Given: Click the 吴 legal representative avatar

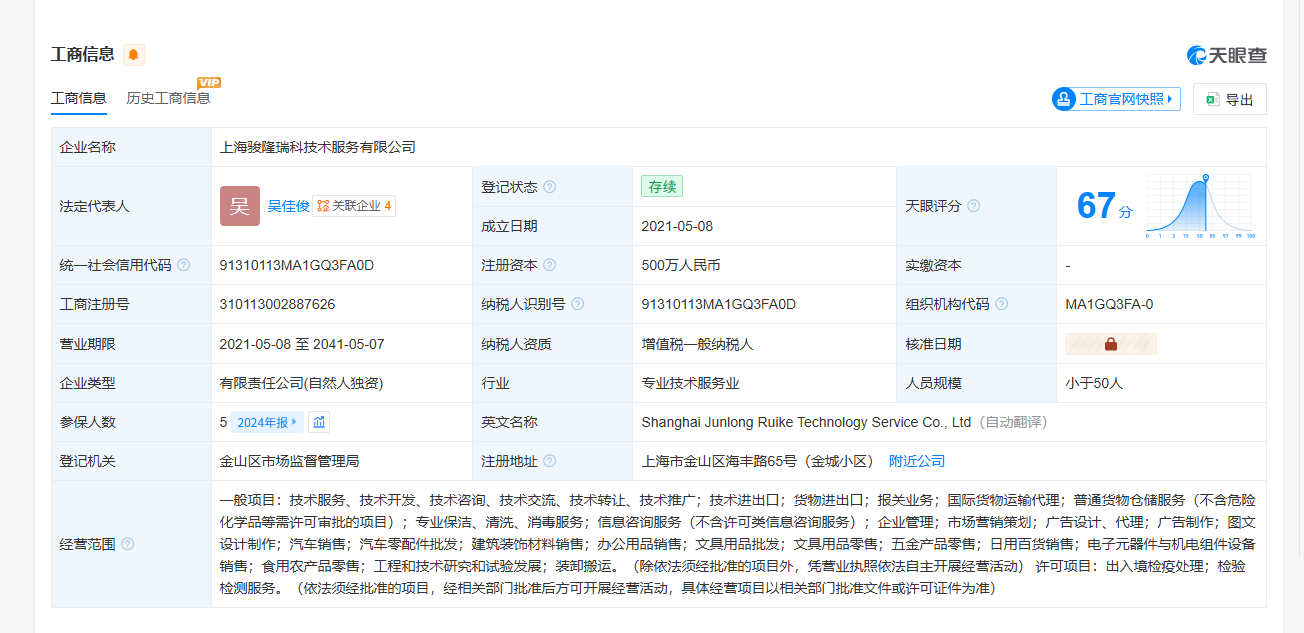Looking at the screenshot, I should pyautogui.click(x=240, y=206).
